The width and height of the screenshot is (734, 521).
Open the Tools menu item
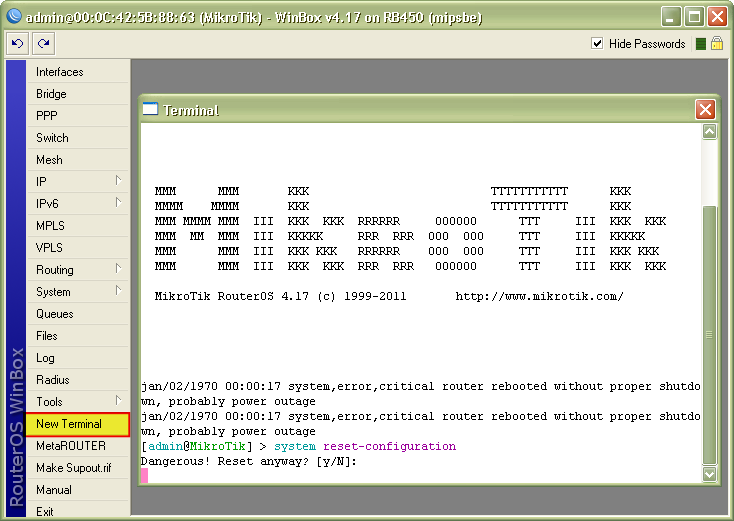pyautogui.click(x=78, y=402)
